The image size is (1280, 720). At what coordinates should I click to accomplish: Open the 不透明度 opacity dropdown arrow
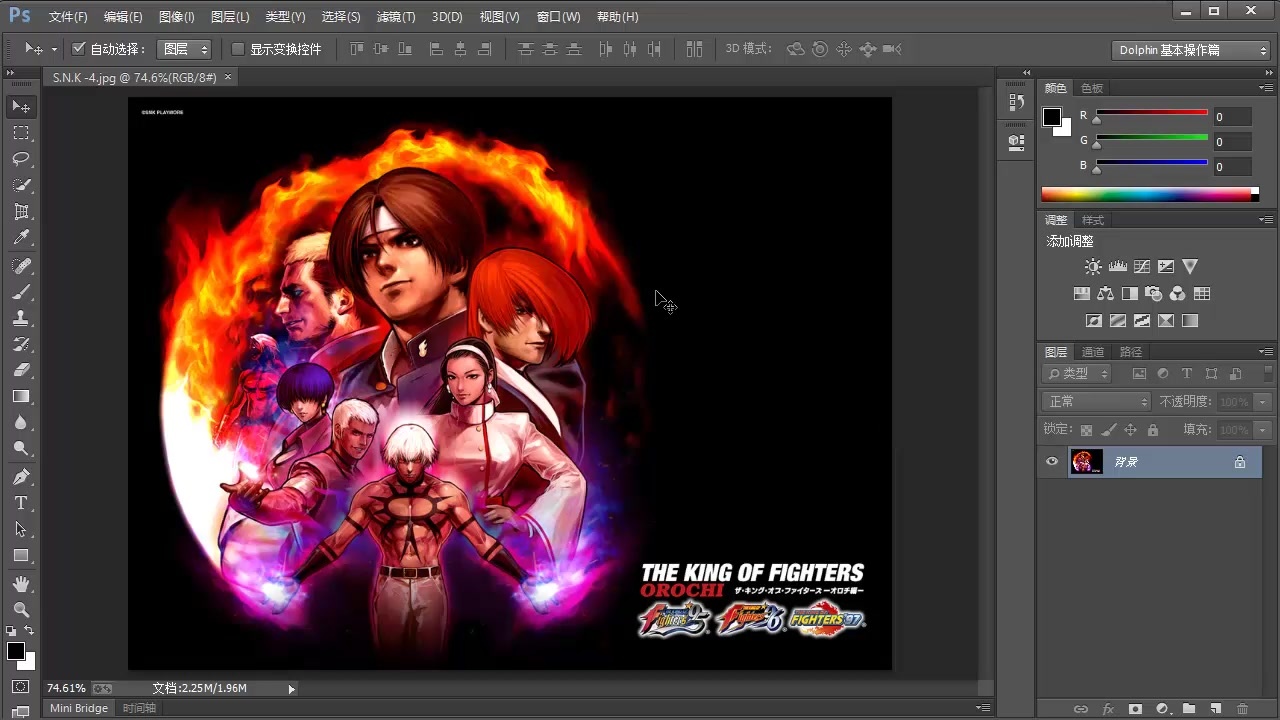[x=1263, y=401]
